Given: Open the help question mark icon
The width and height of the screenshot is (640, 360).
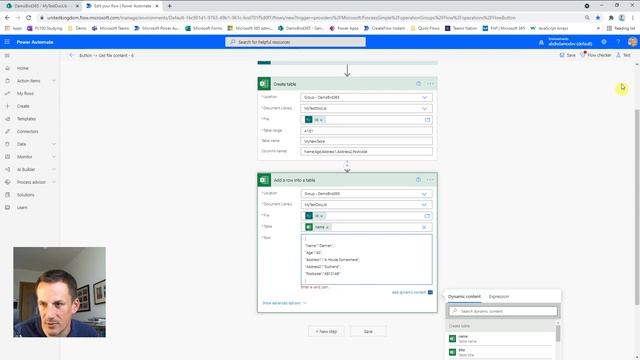Looking at the screenshot, I should 618,42.
